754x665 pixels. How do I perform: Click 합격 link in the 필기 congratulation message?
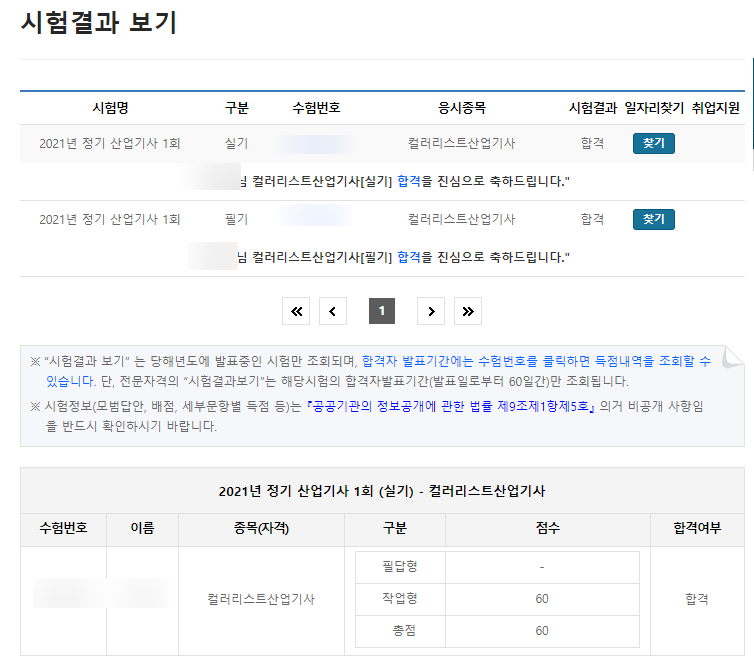coord(409,257)
